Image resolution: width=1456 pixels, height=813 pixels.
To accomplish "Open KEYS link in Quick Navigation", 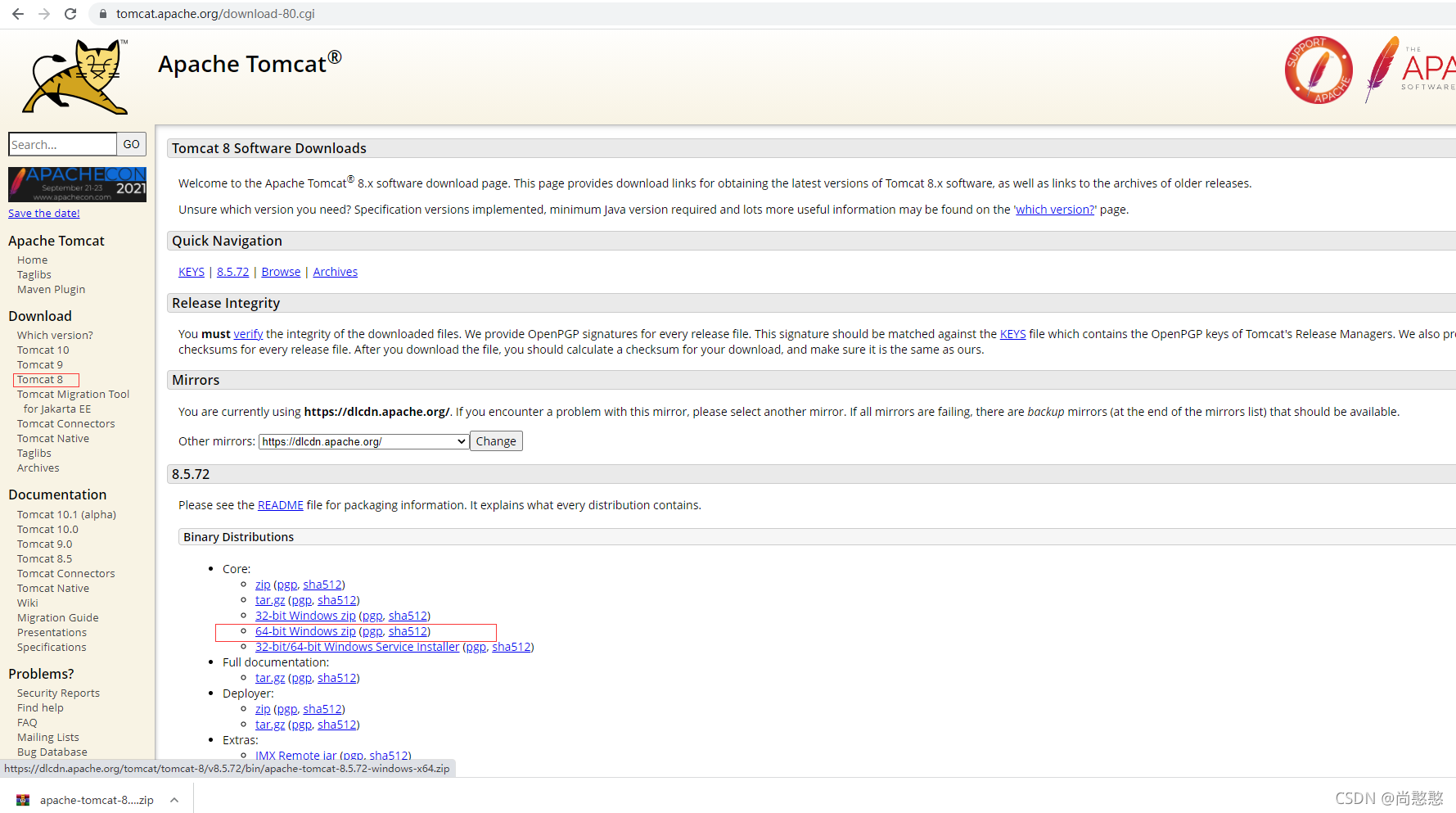I will tap(192, 272).
